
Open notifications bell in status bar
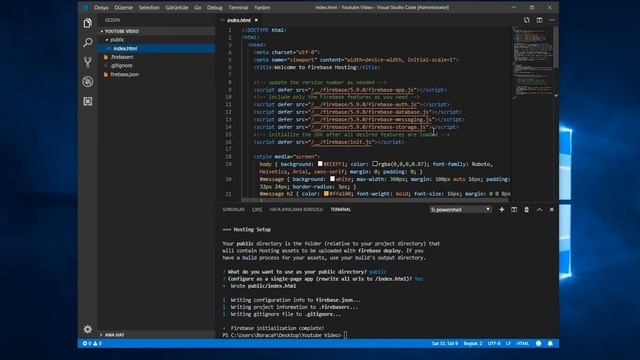(x=550, y=343)
